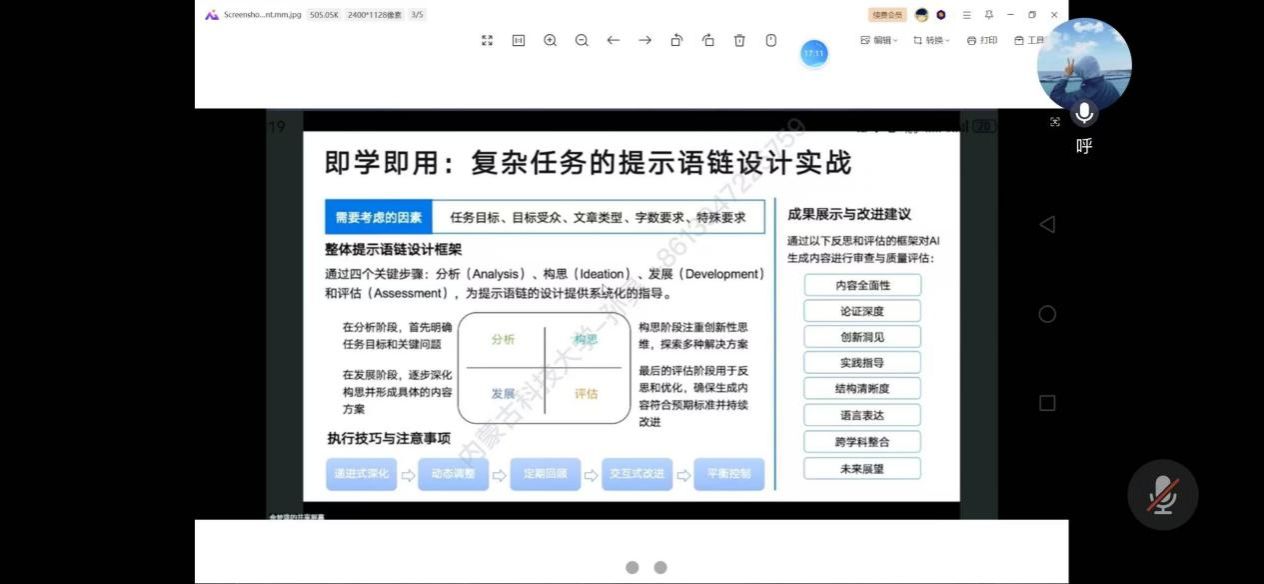Expand the 编辑 (Edit) dropdown

click(x=879, y=41)
